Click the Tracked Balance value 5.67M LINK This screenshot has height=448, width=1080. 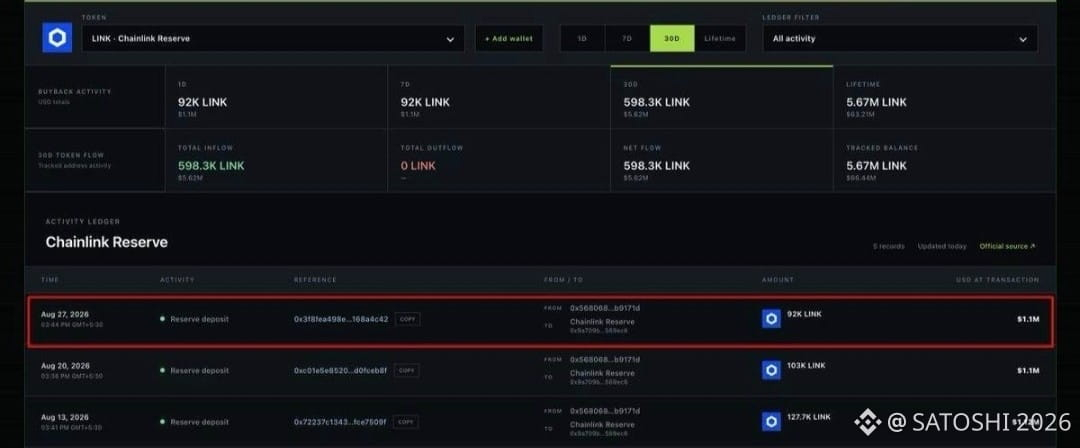[876, 165]
